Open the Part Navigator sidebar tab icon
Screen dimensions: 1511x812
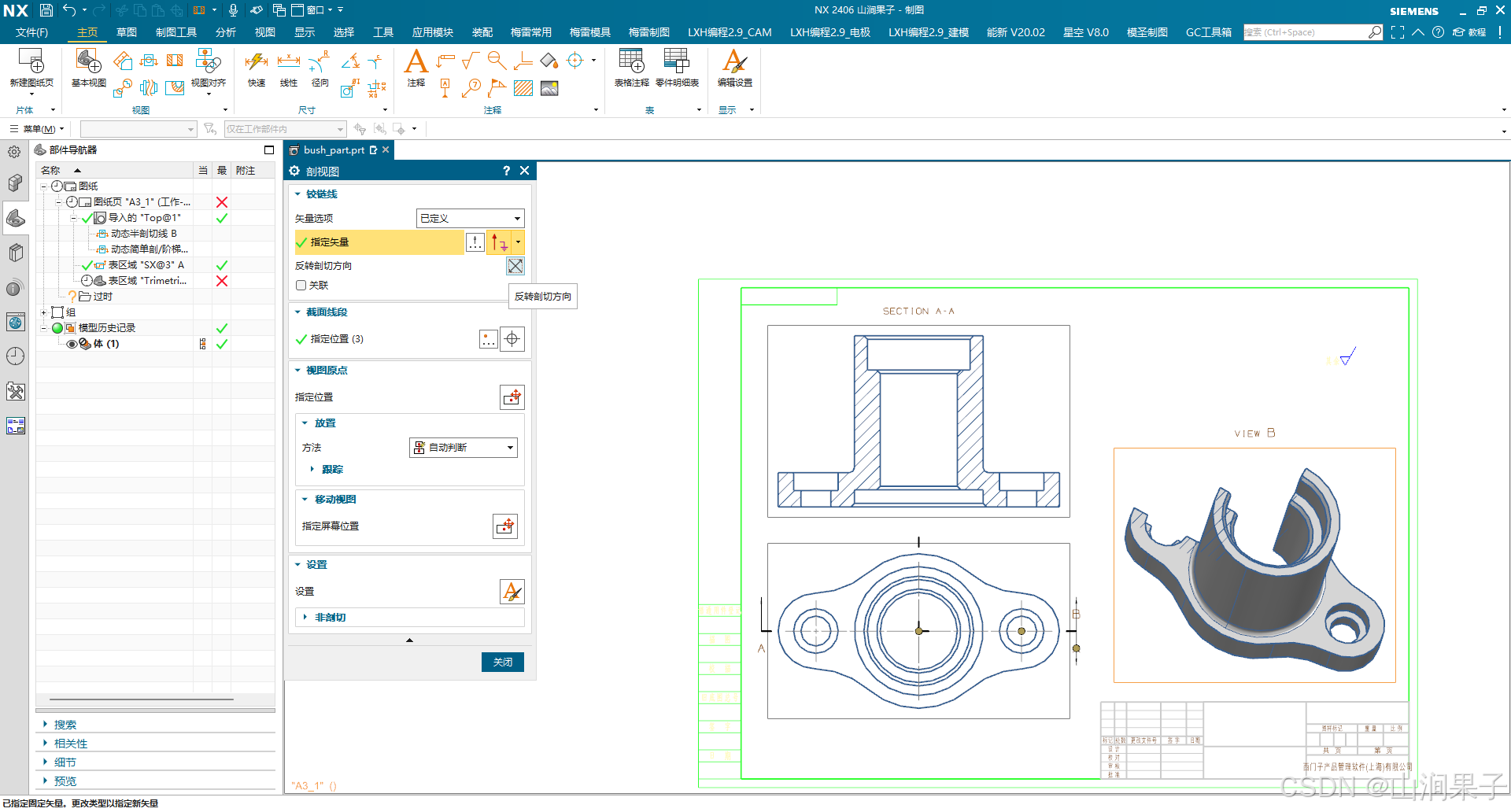[x=15, y=218]
